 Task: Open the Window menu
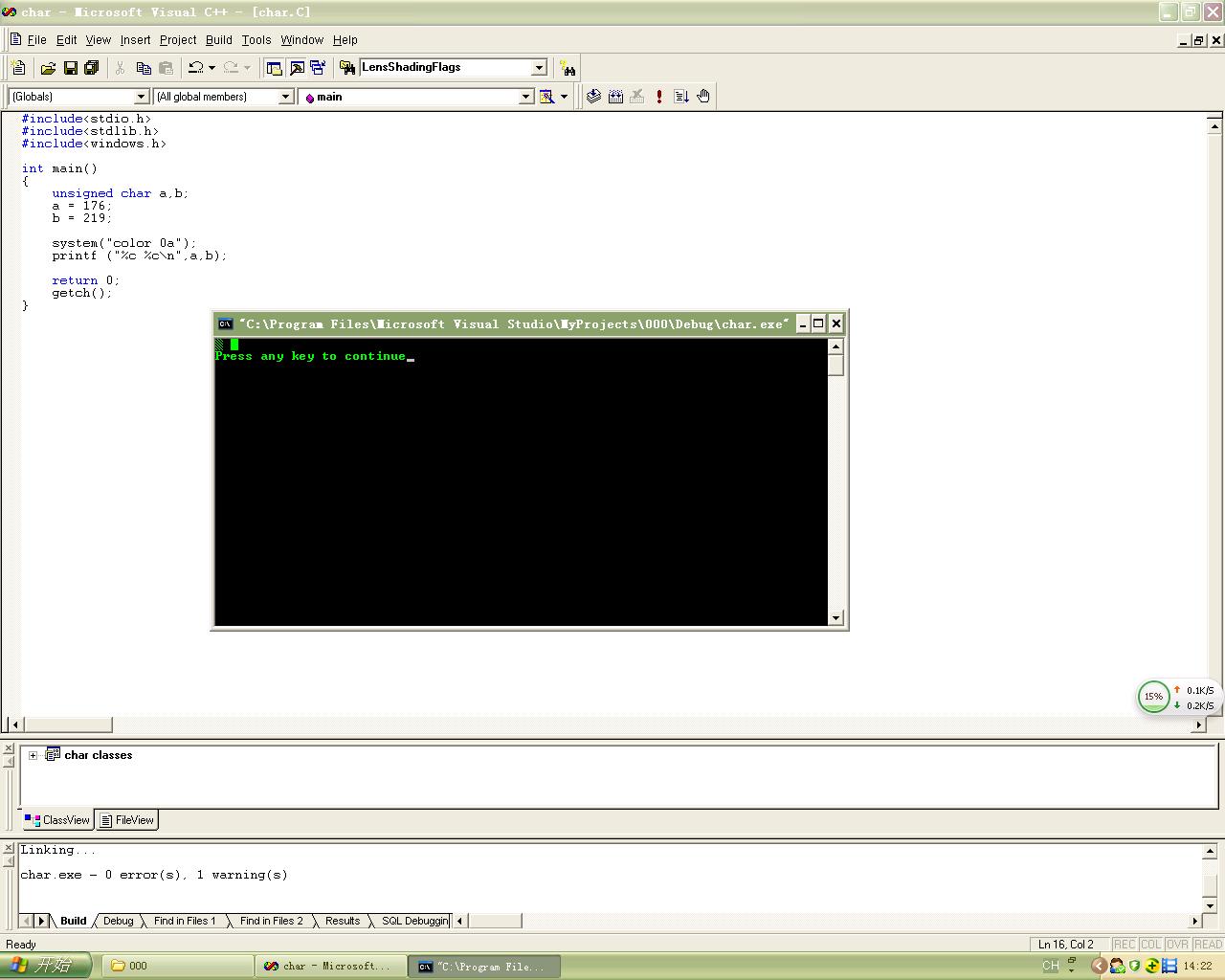[302, 40]
